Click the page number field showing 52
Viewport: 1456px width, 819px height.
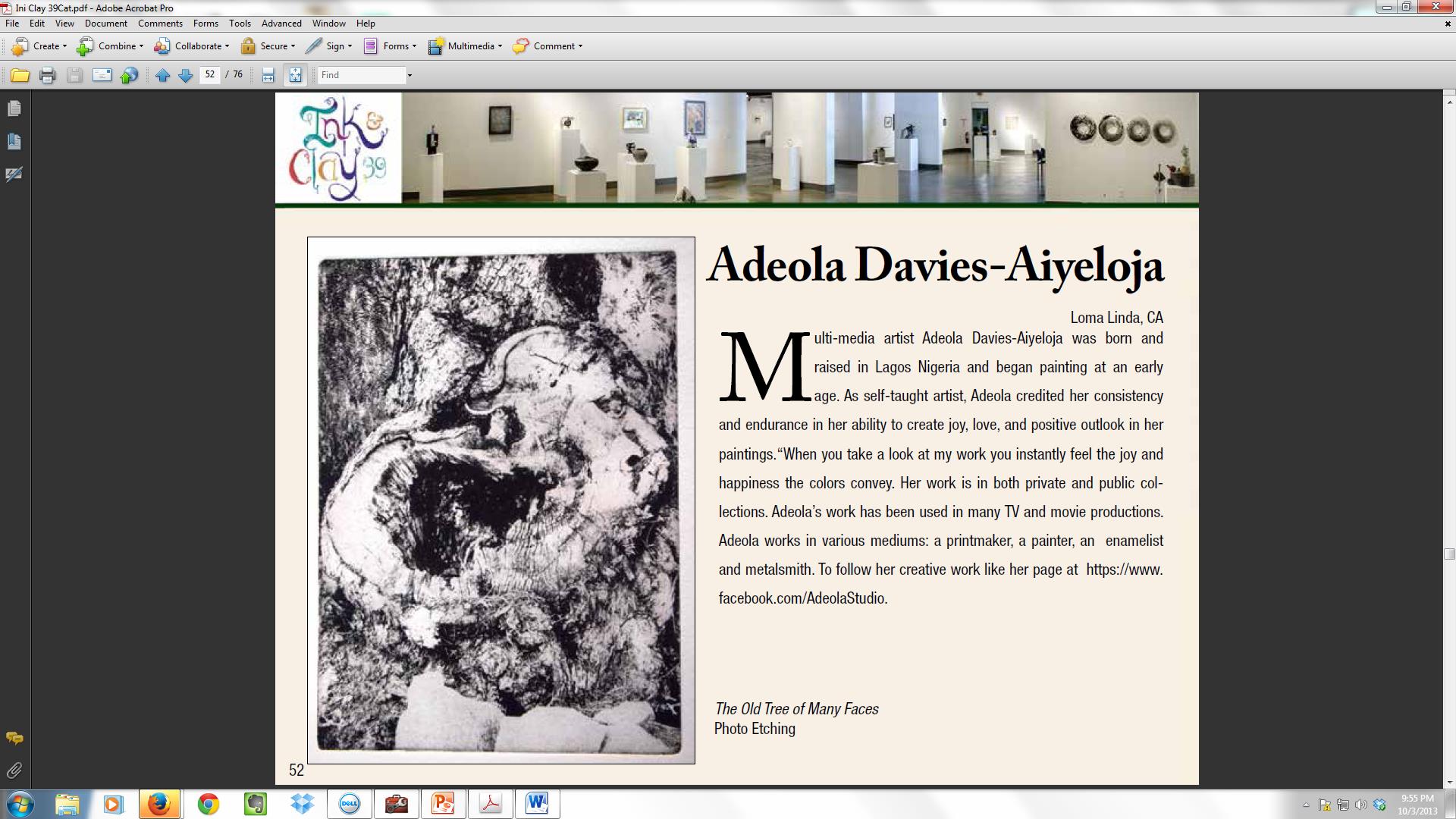(209, 74)
